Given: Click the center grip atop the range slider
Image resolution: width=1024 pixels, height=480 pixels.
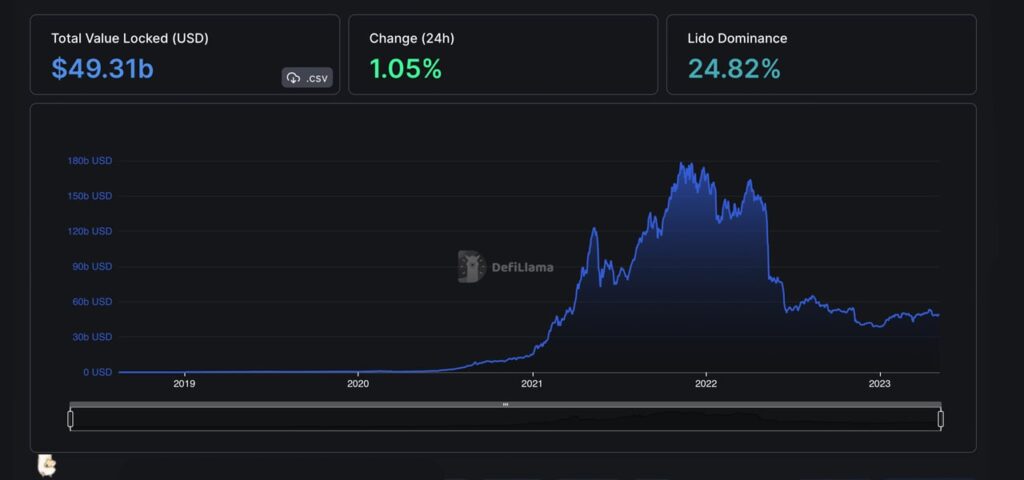Looking at the screenshot, I should (x=505, y=404).
